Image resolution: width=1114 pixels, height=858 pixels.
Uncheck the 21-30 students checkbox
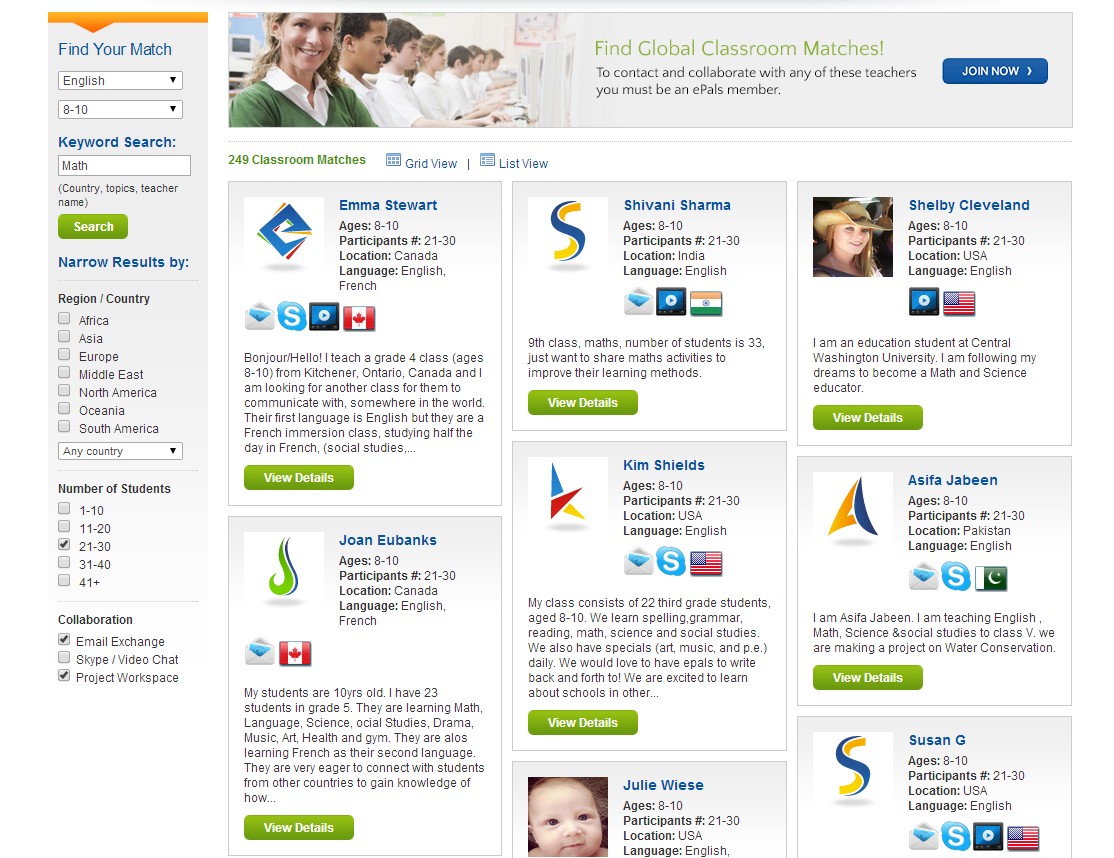(64, 544)
